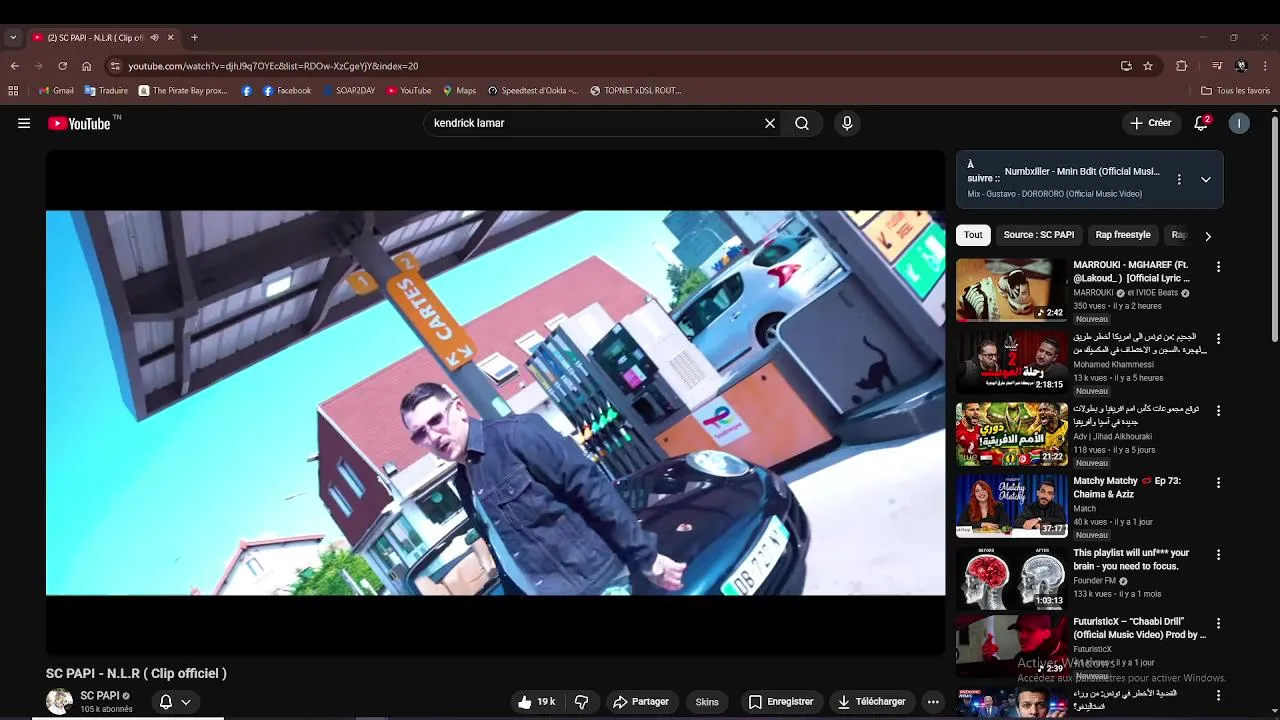Click in the YouTube search field
The height and width of the screenshot is (720, 1280).
click(x=594, y=123)
